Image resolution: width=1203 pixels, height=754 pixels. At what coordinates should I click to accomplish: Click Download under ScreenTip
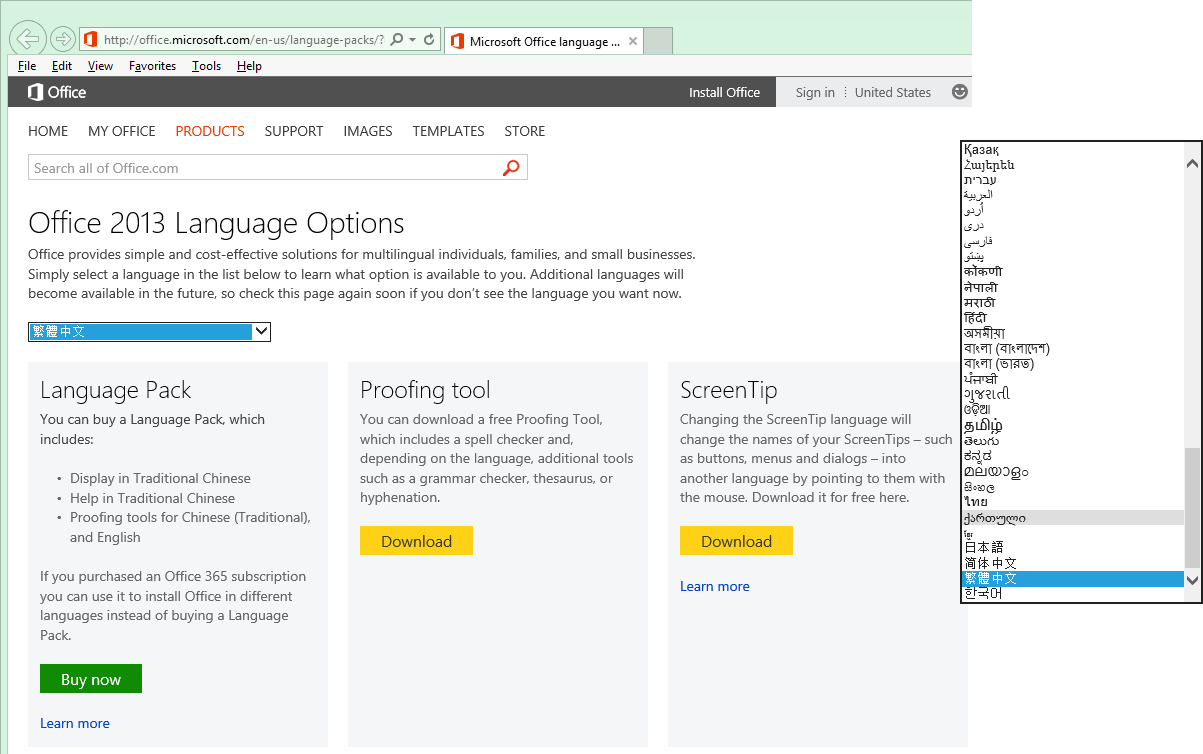(736, 541)
